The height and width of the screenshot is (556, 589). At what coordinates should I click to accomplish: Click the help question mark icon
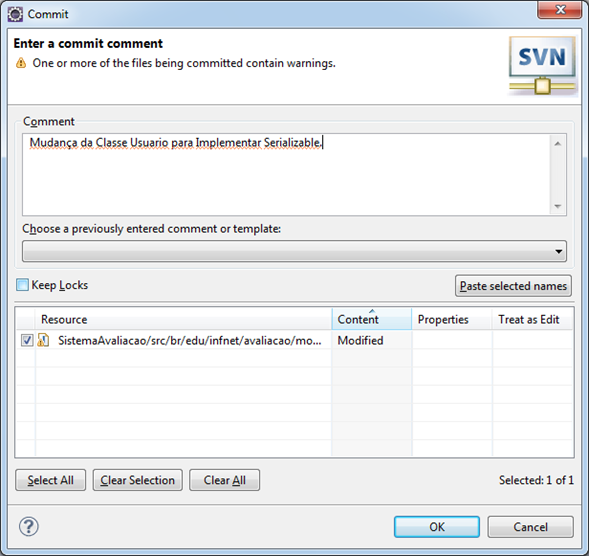(29, 526)
